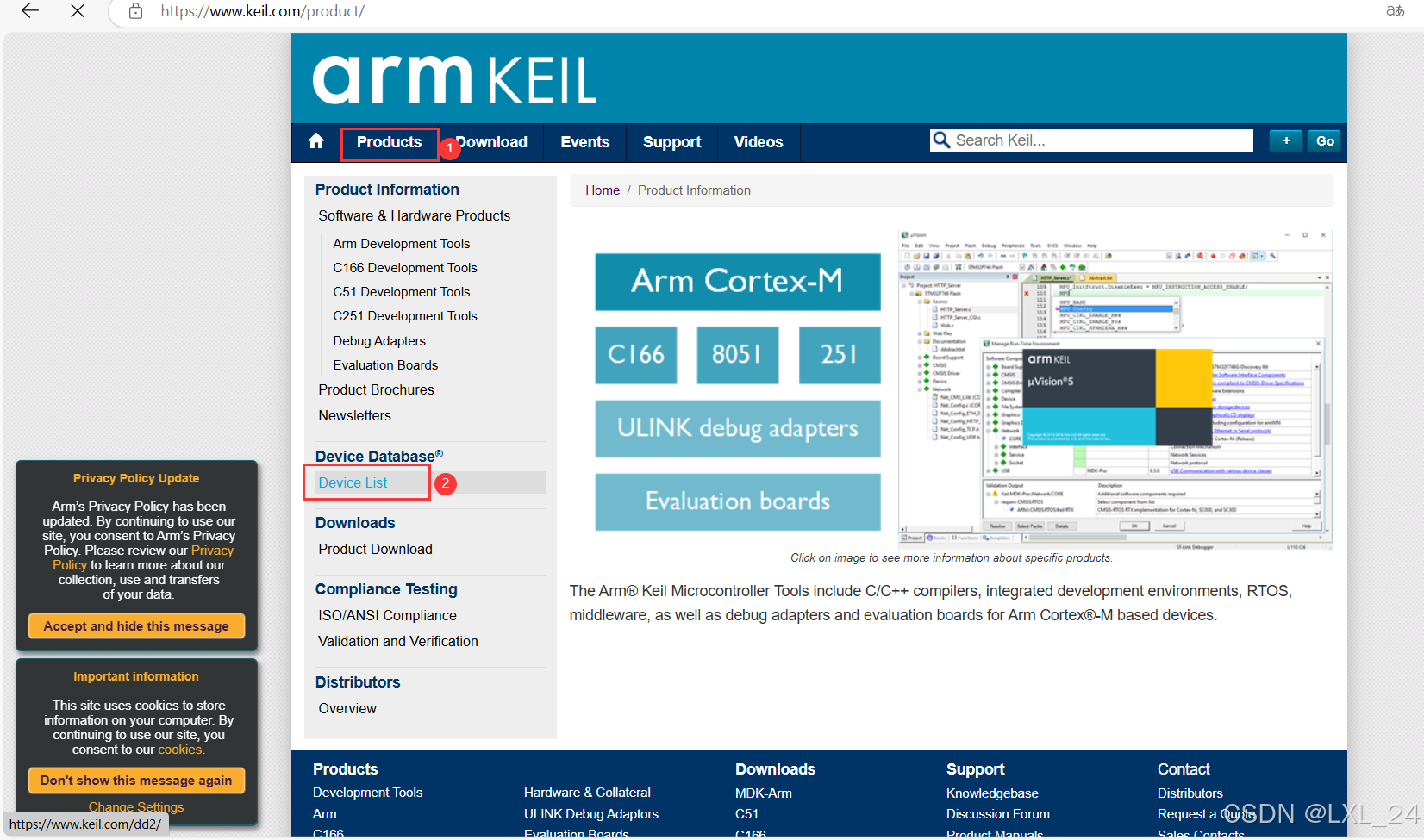Click the 8051 image tile
This screenshot has width=1424, height=840.
pos(738,355)
